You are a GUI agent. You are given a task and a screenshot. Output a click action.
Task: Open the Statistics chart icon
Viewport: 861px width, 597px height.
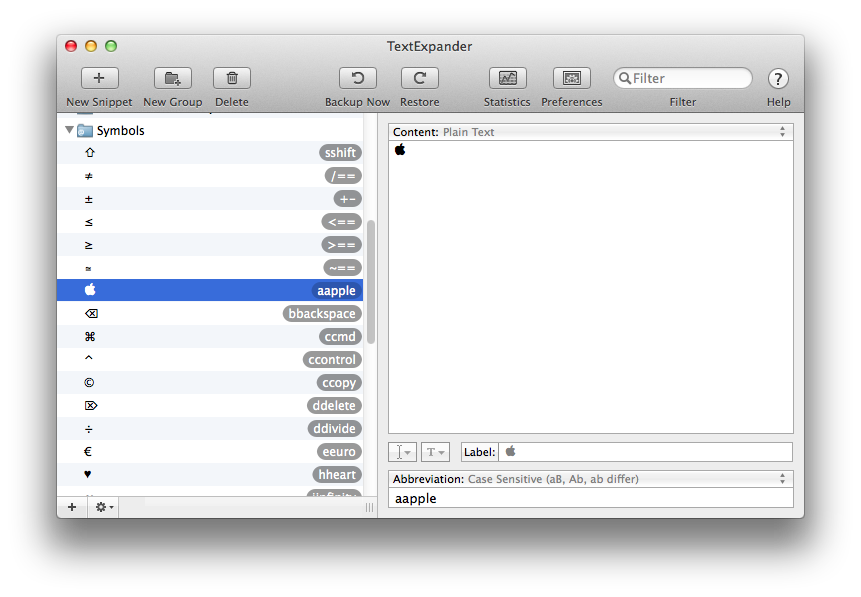pyautogui.click(x=507, y=78)
